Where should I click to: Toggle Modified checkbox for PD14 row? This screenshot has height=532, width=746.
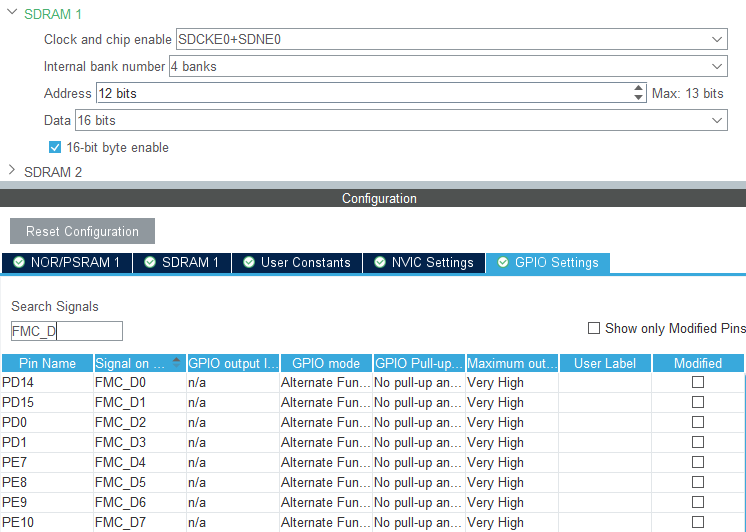click(x=698, y=382)
